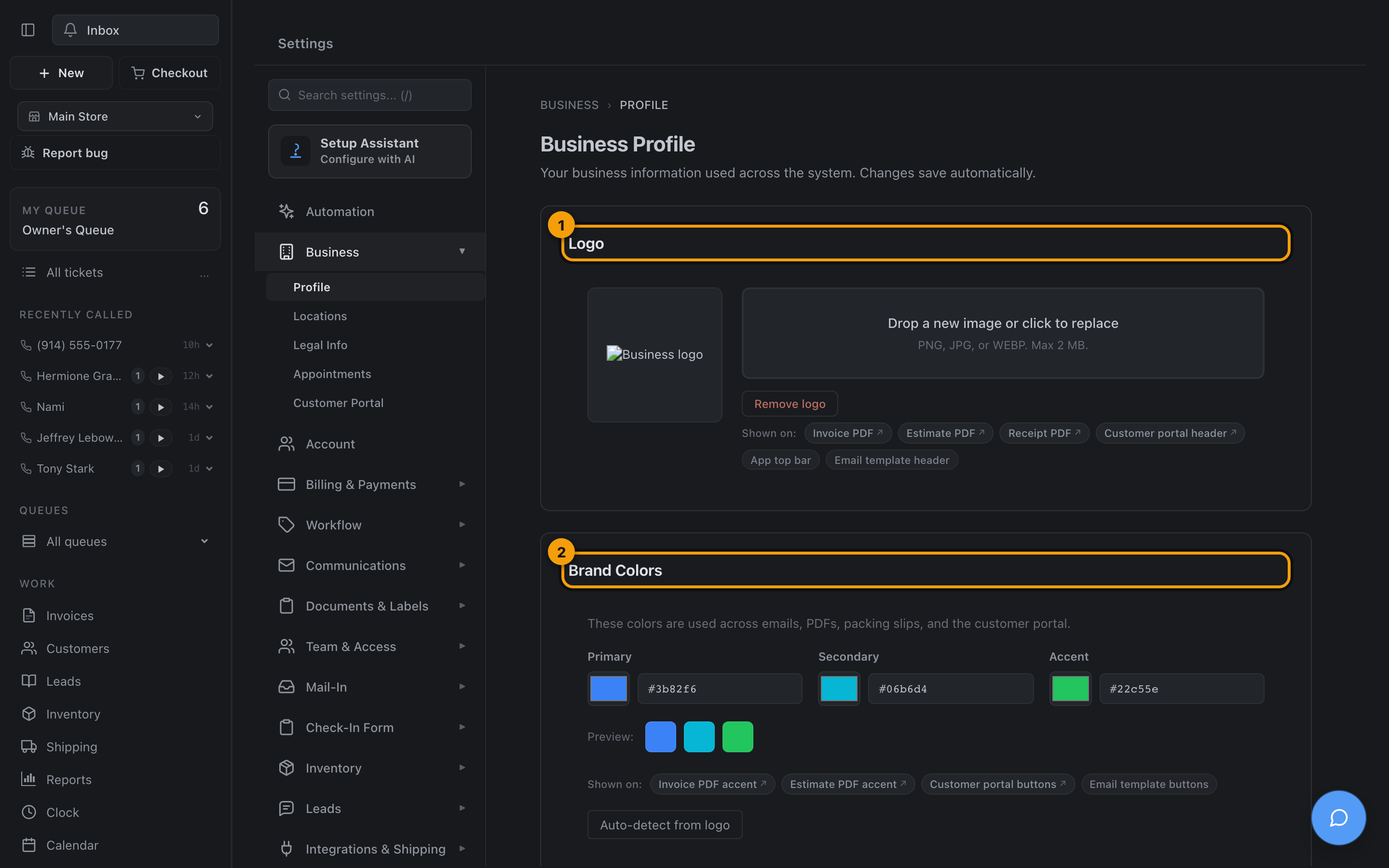Image resolution: width=1389 pixels, height=868 pixels.
Task: Expand the Workflow section arrow
Action: tap(462, 525)
